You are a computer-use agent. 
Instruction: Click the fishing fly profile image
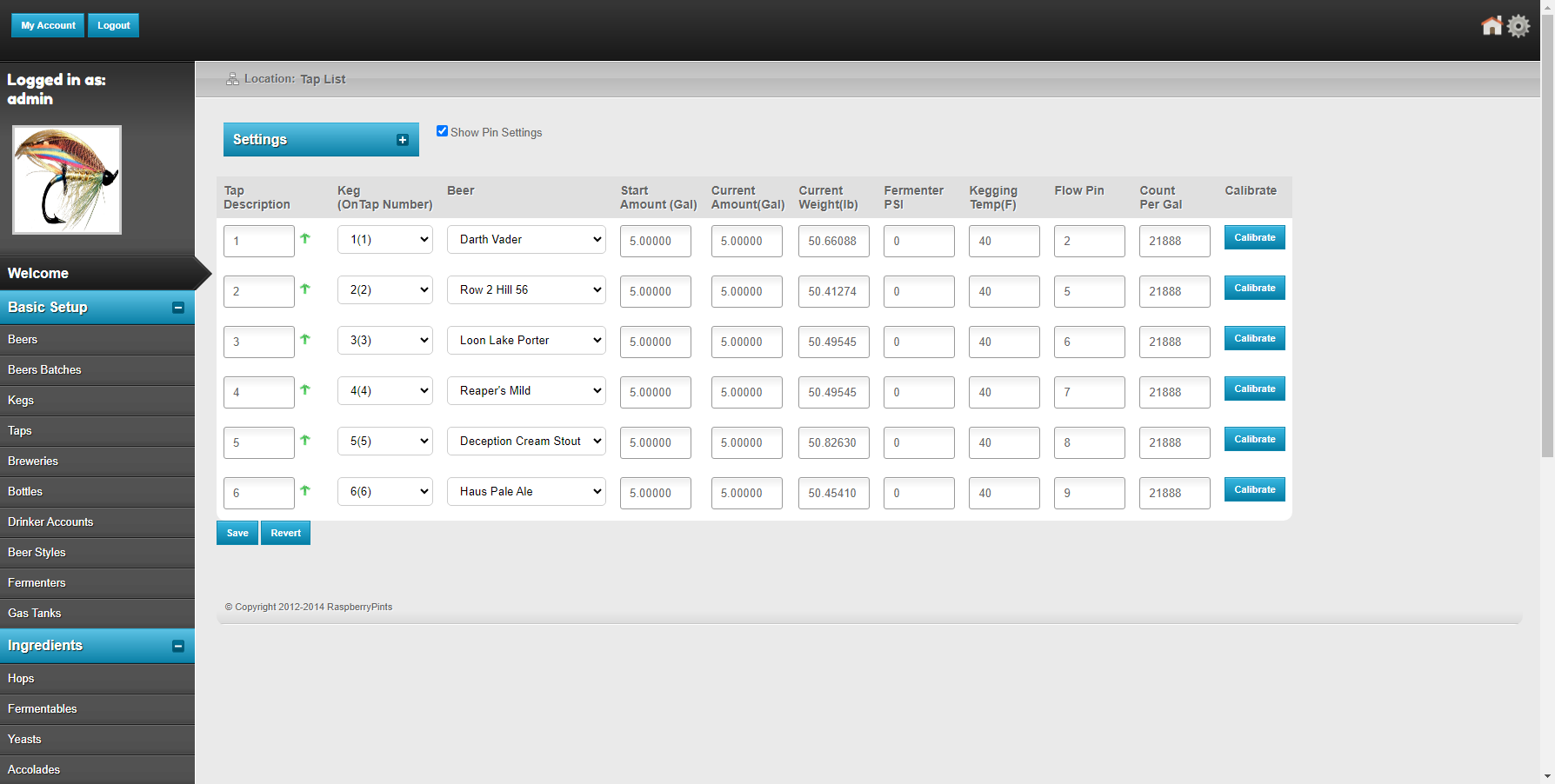pyautogui.click(x=67, y=180)
